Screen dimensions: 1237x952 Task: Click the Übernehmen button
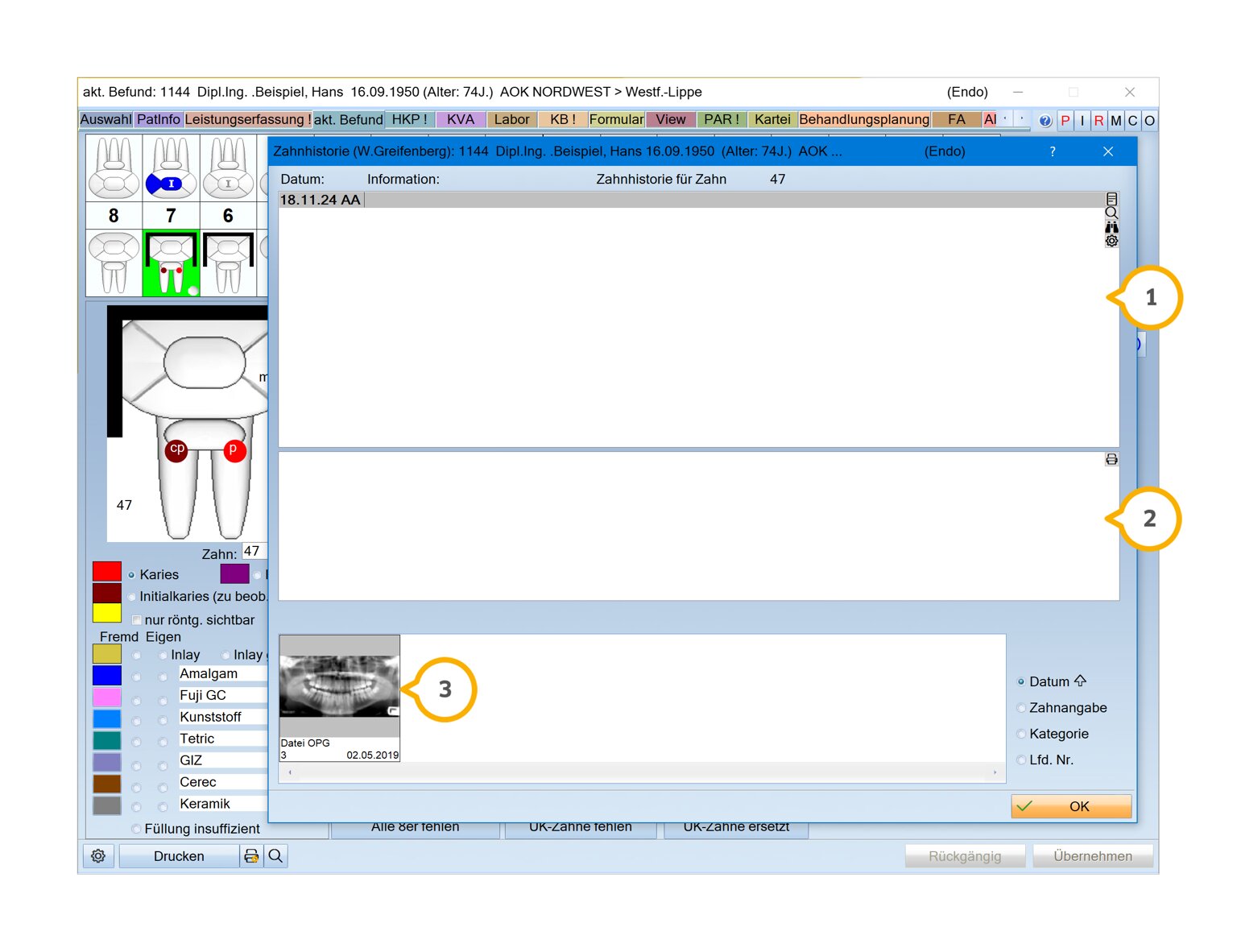pos(1093,856)
